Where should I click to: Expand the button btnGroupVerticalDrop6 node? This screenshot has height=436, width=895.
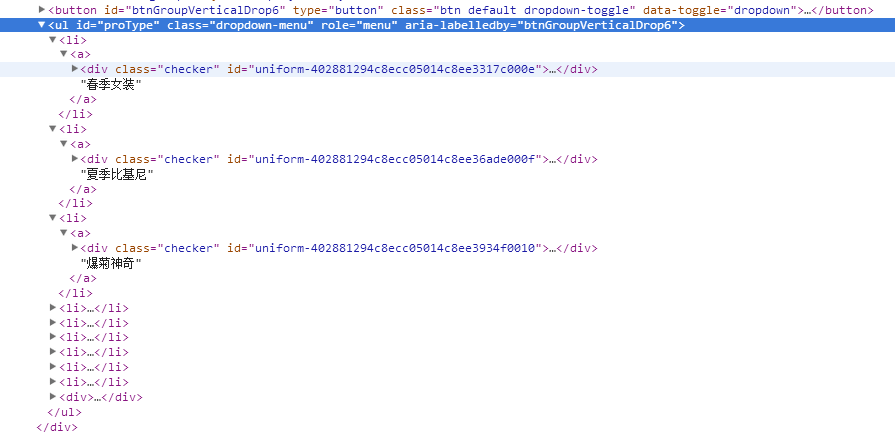[42, 10]
